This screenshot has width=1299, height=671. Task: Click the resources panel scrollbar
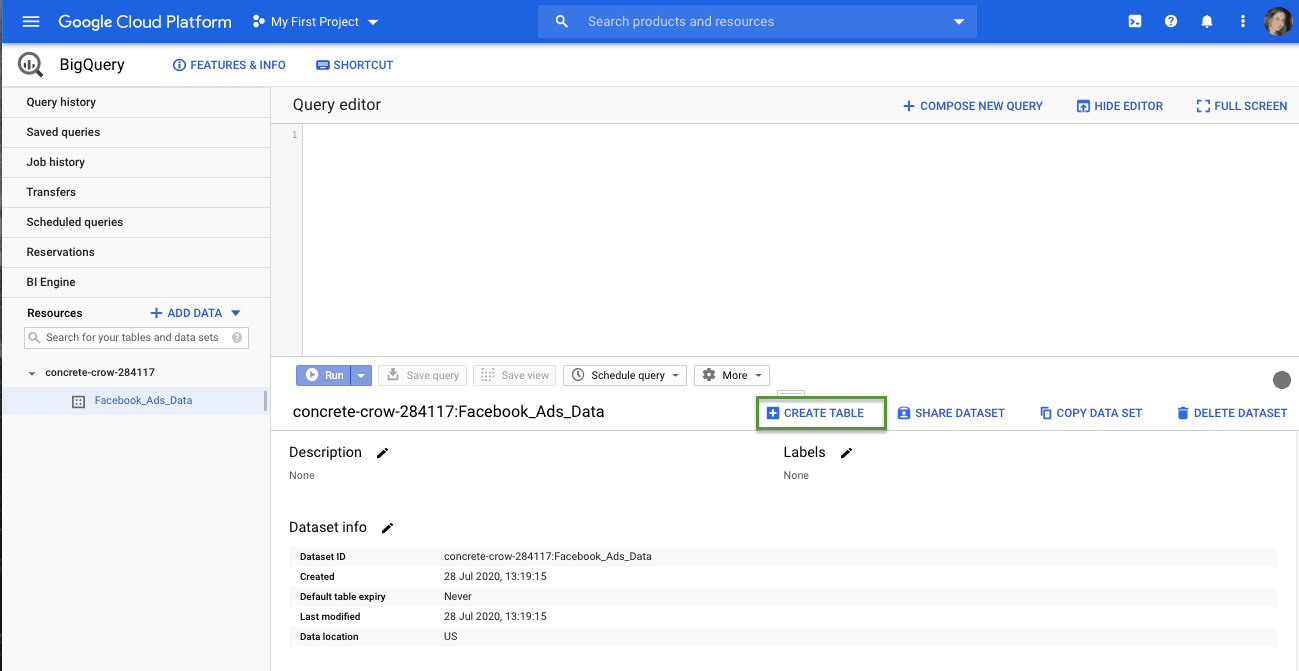click(x=265, y=401)
